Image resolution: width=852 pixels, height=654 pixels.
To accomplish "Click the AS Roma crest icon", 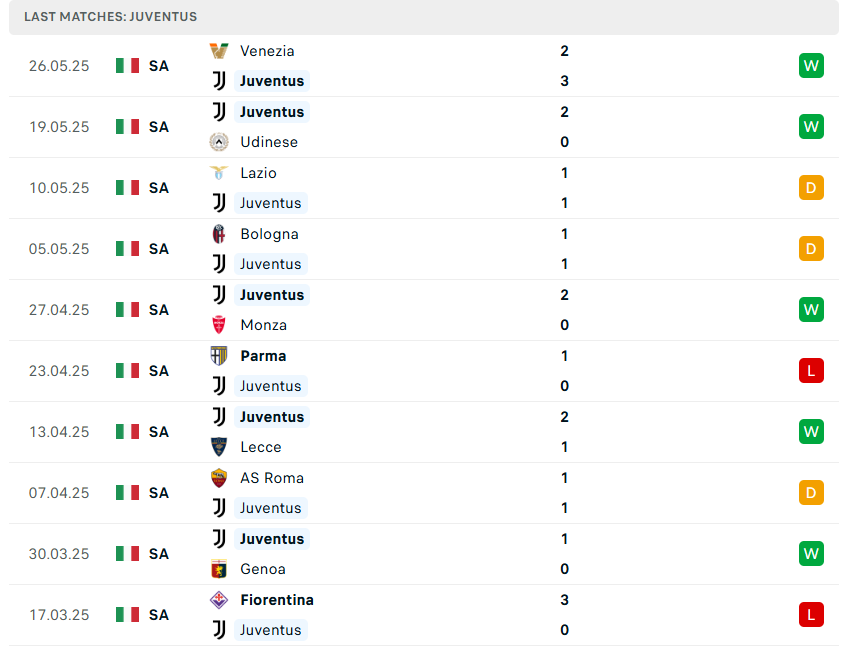I will point(219,478).
